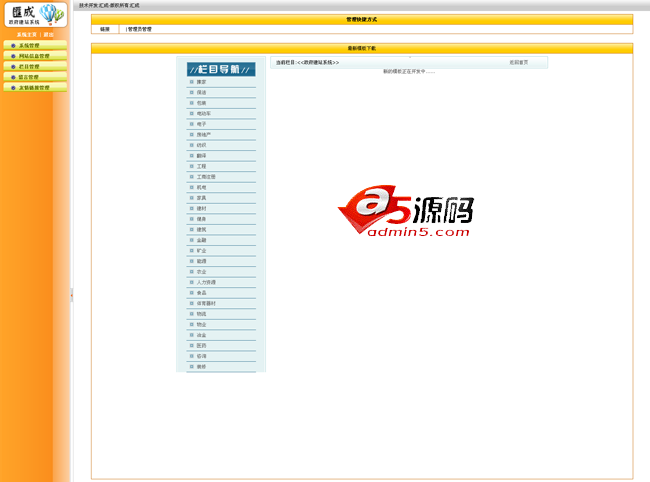Open the 体育器材 category
This screenshot has width=650, height=482.
206,303
